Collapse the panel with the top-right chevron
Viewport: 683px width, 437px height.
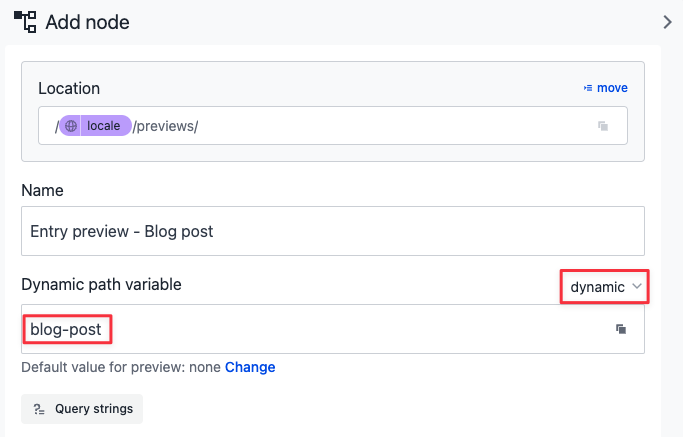[x=668, y=20]
